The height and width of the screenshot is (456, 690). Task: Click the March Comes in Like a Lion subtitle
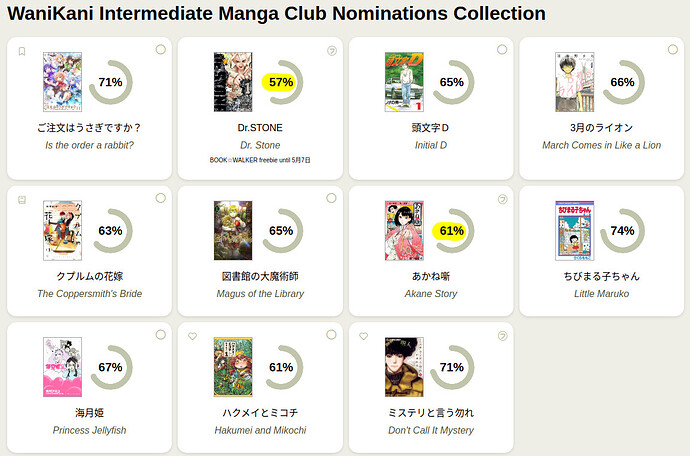click(x=602, y=145)
